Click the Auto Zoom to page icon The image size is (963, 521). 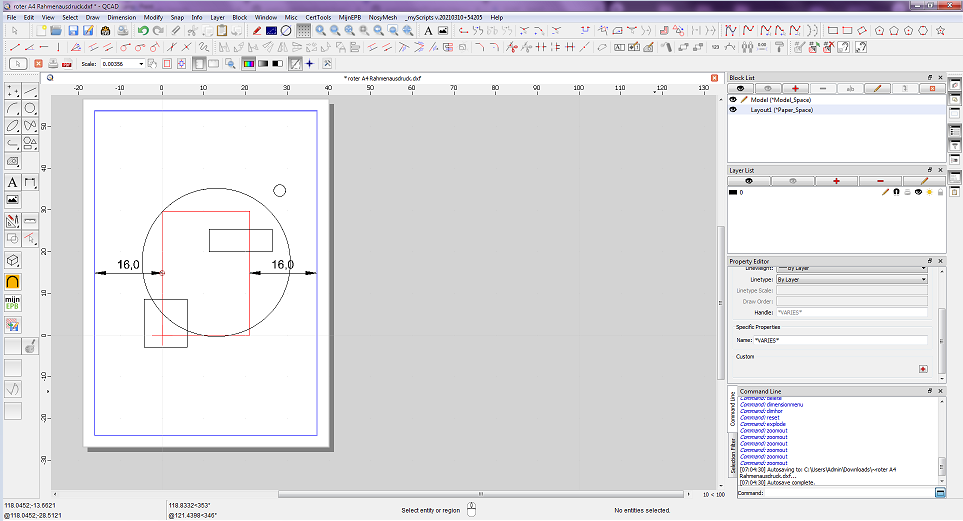230,63
